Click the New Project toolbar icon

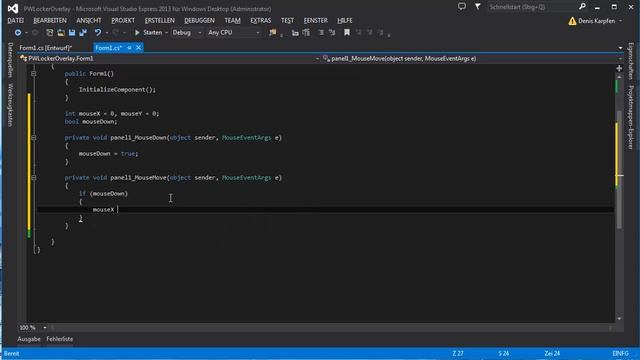click(49, 33)
